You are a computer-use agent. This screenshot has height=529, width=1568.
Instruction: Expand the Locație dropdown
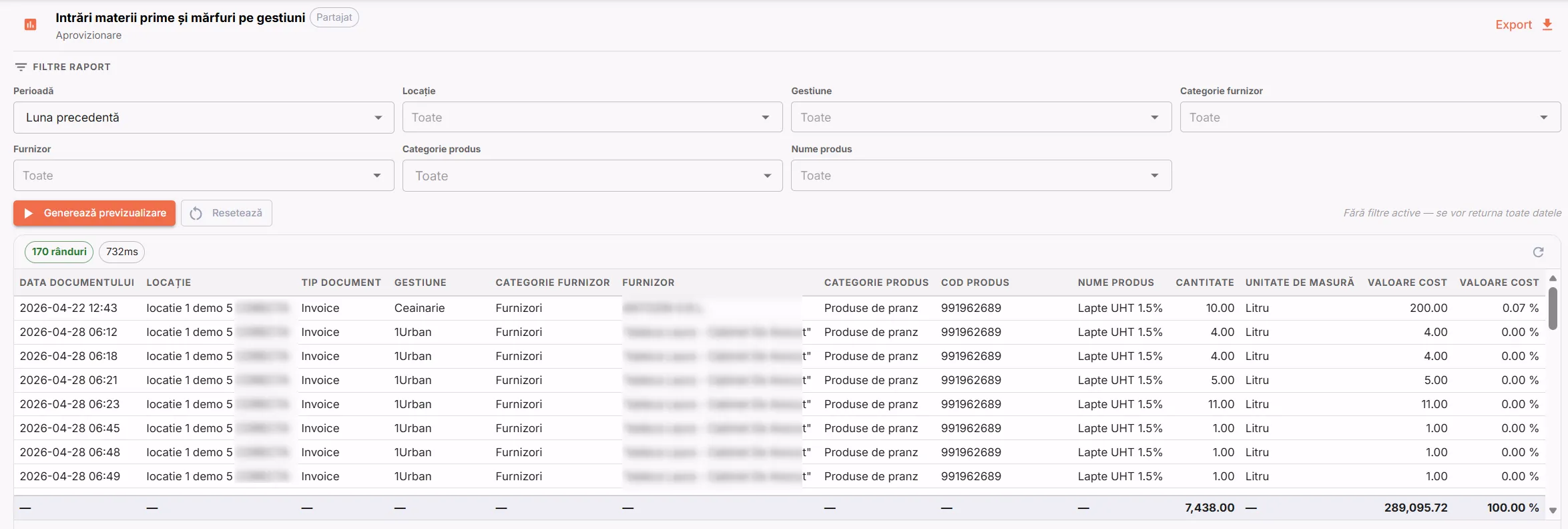592,118
